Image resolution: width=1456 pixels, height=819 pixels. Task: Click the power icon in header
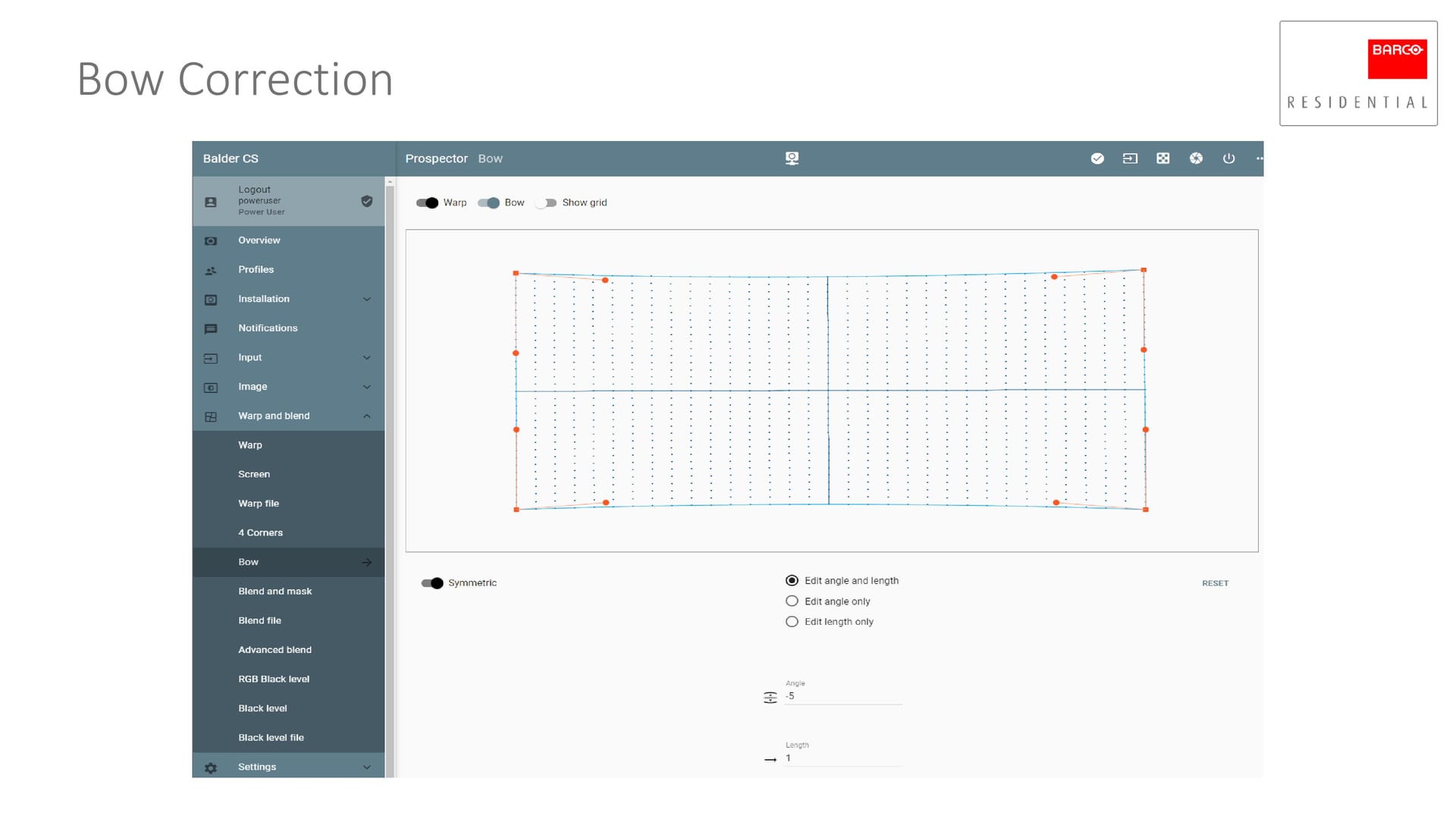point(1228,158)
